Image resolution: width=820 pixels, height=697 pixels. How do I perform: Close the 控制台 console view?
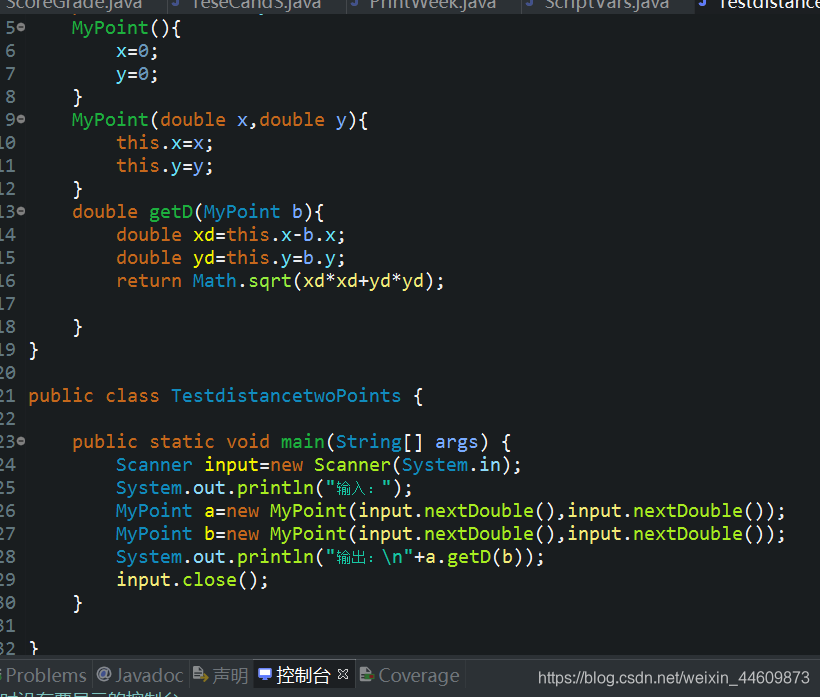click(x=343, y=674)
